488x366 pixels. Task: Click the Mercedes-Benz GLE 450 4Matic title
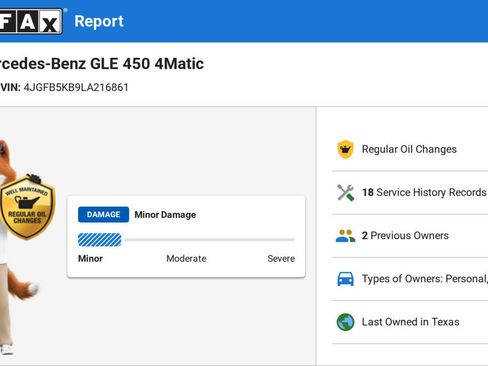coord(101,64)
